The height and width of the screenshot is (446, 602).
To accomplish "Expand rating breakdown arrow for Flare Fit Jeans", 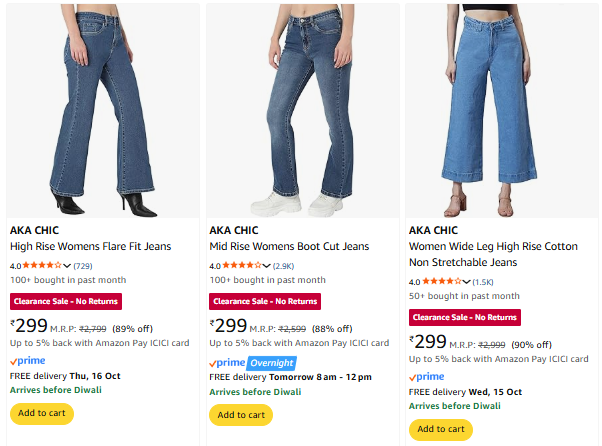I will tap(67, 267).
